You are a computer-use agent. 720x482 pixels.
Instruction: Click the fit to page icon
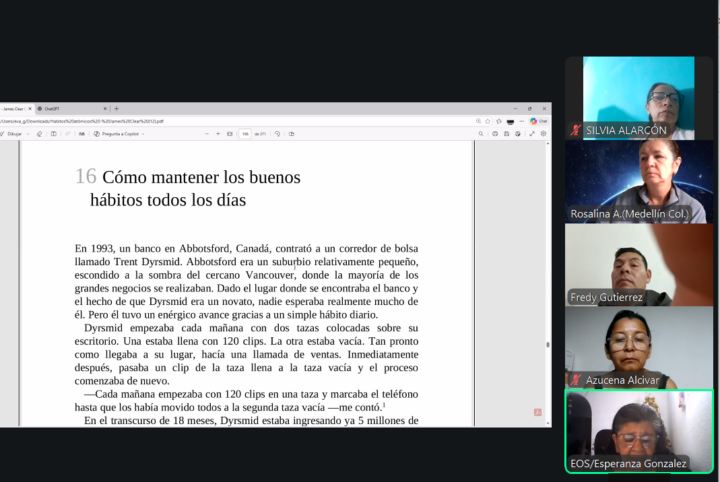pos(230,133)
